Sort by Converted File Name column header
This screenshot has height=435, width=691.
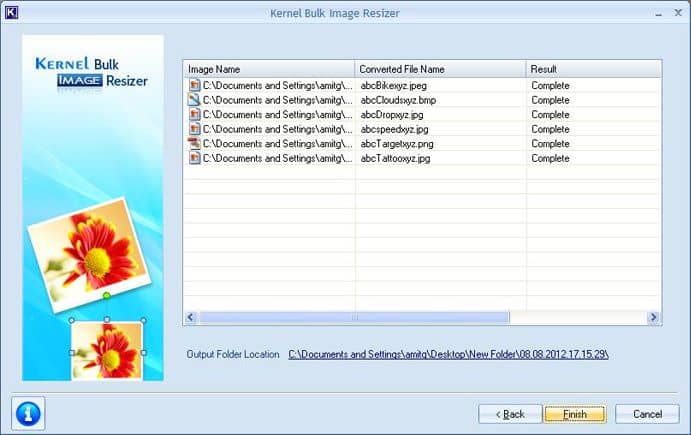pyautogui.click(x=440, y=69)
